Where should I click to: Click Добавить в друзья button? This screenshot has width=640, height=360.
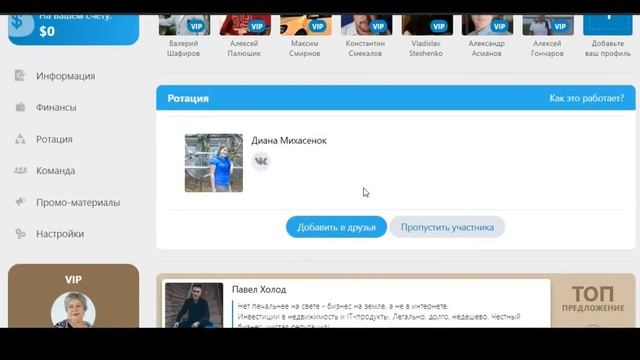point(336,227)
